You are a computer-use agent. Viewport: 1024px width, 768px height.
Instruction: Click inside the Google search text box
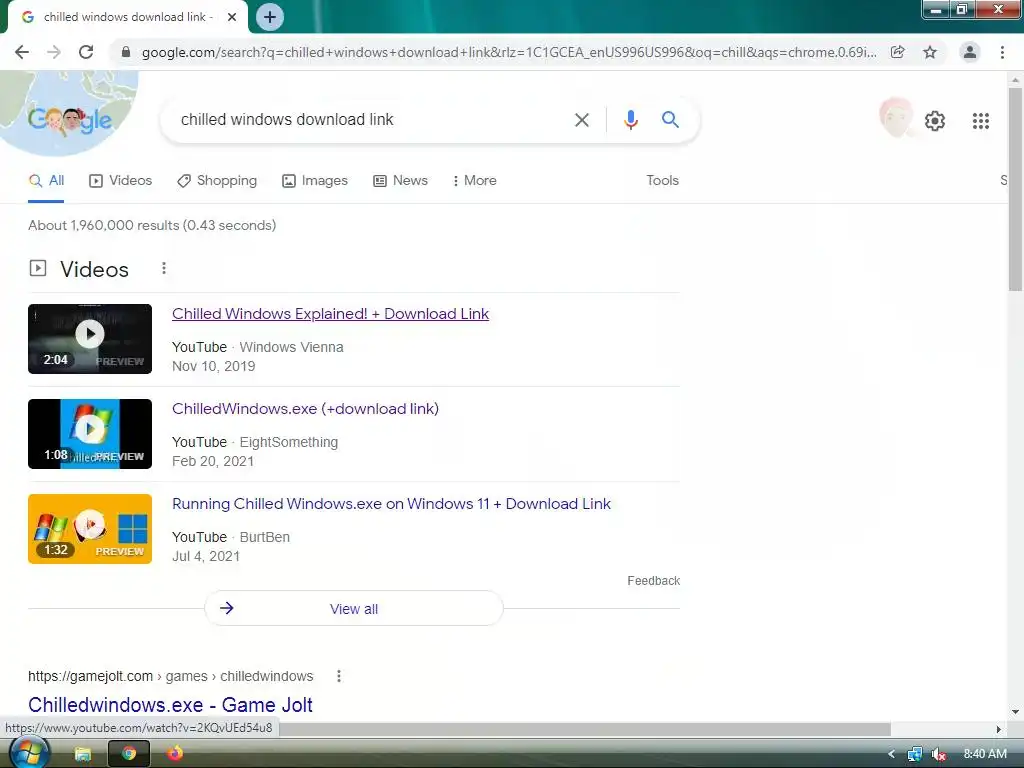pos(372,120)
